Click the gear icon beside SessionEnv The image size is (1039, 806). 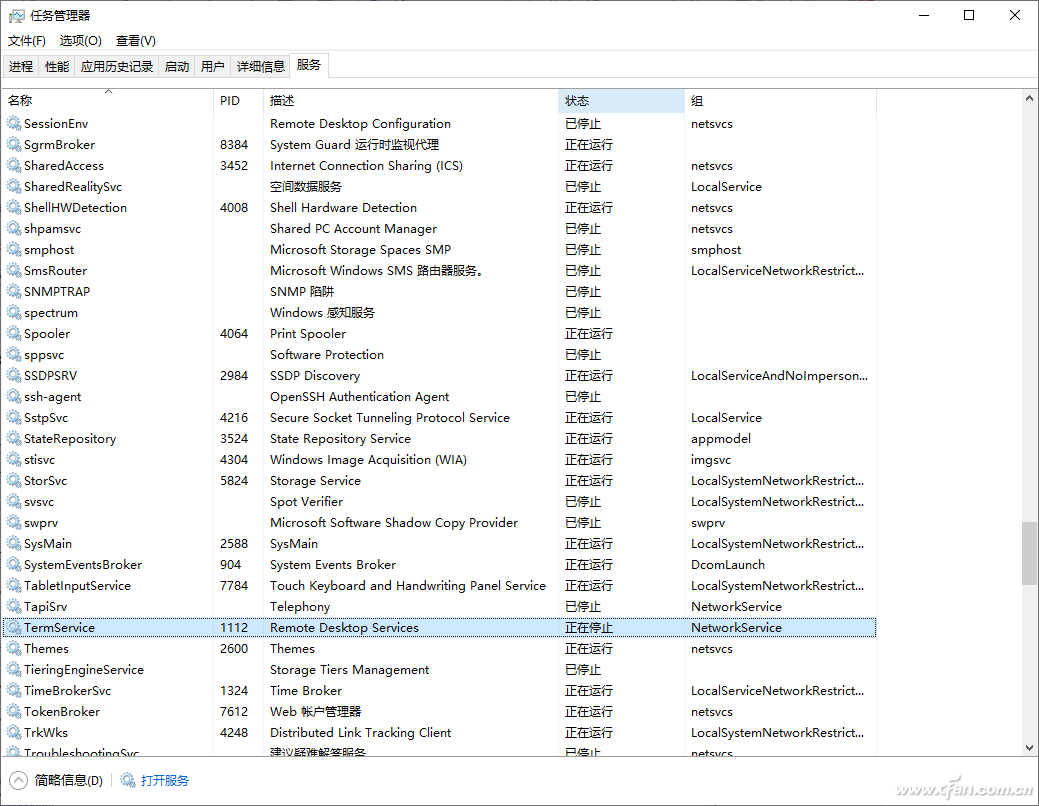pyautogui.click(x=14, y=124)
